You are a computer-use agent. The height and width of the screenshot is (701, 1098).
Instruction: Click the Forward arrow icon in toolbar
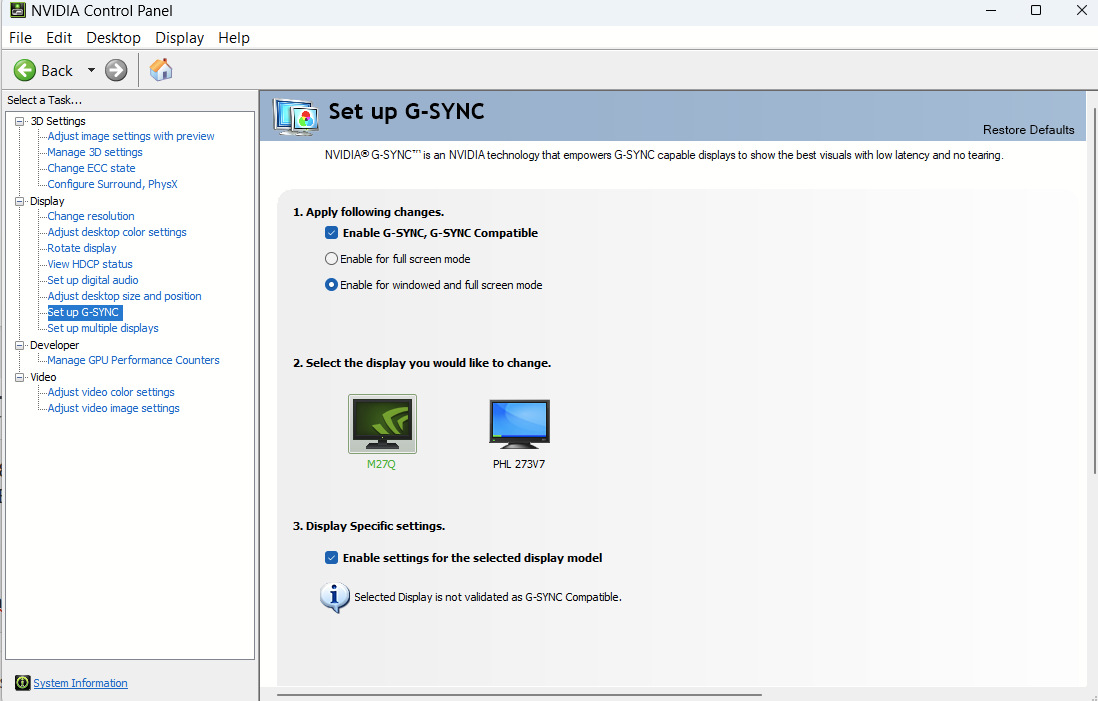(116, 70)
